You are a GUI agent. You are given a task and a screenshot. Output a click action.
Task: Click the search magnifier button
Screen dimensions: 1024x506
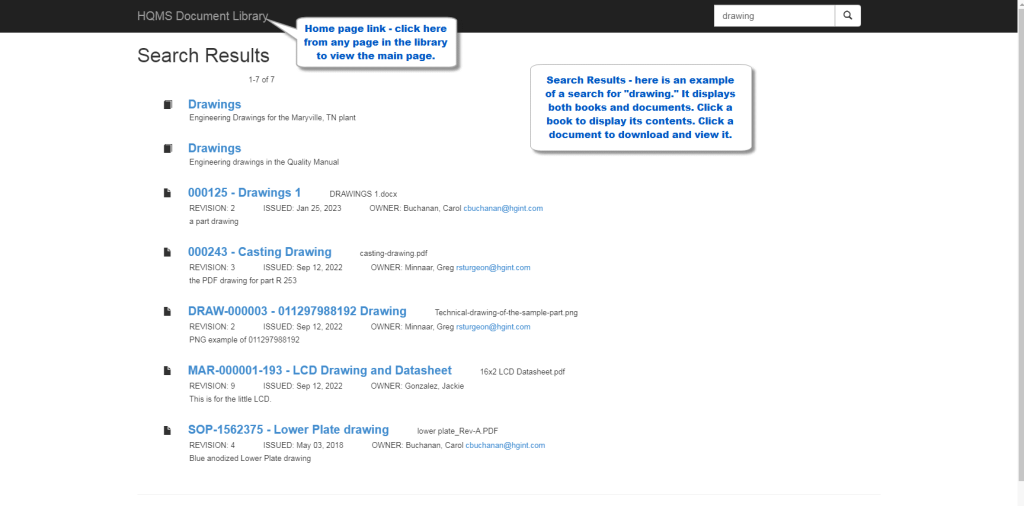pyautogui.click(x=848, y=16)
